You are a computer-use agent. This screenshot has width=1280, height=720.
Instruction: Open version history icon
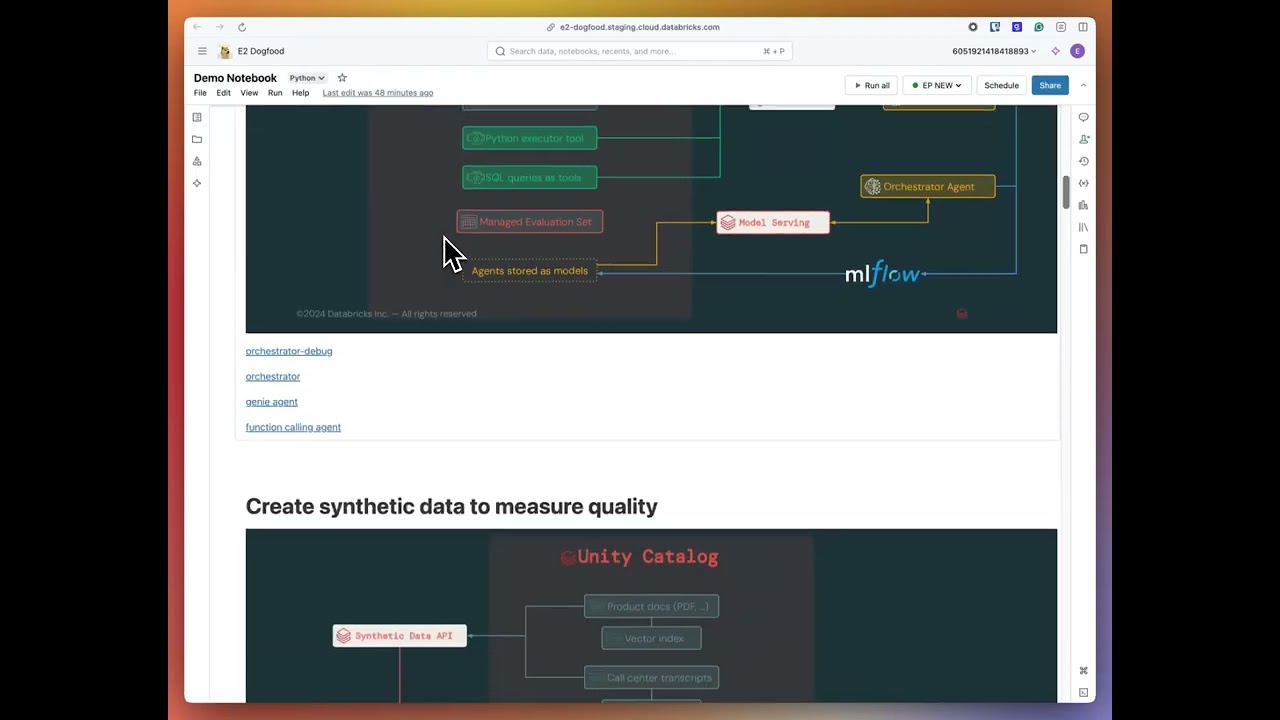1083,161
